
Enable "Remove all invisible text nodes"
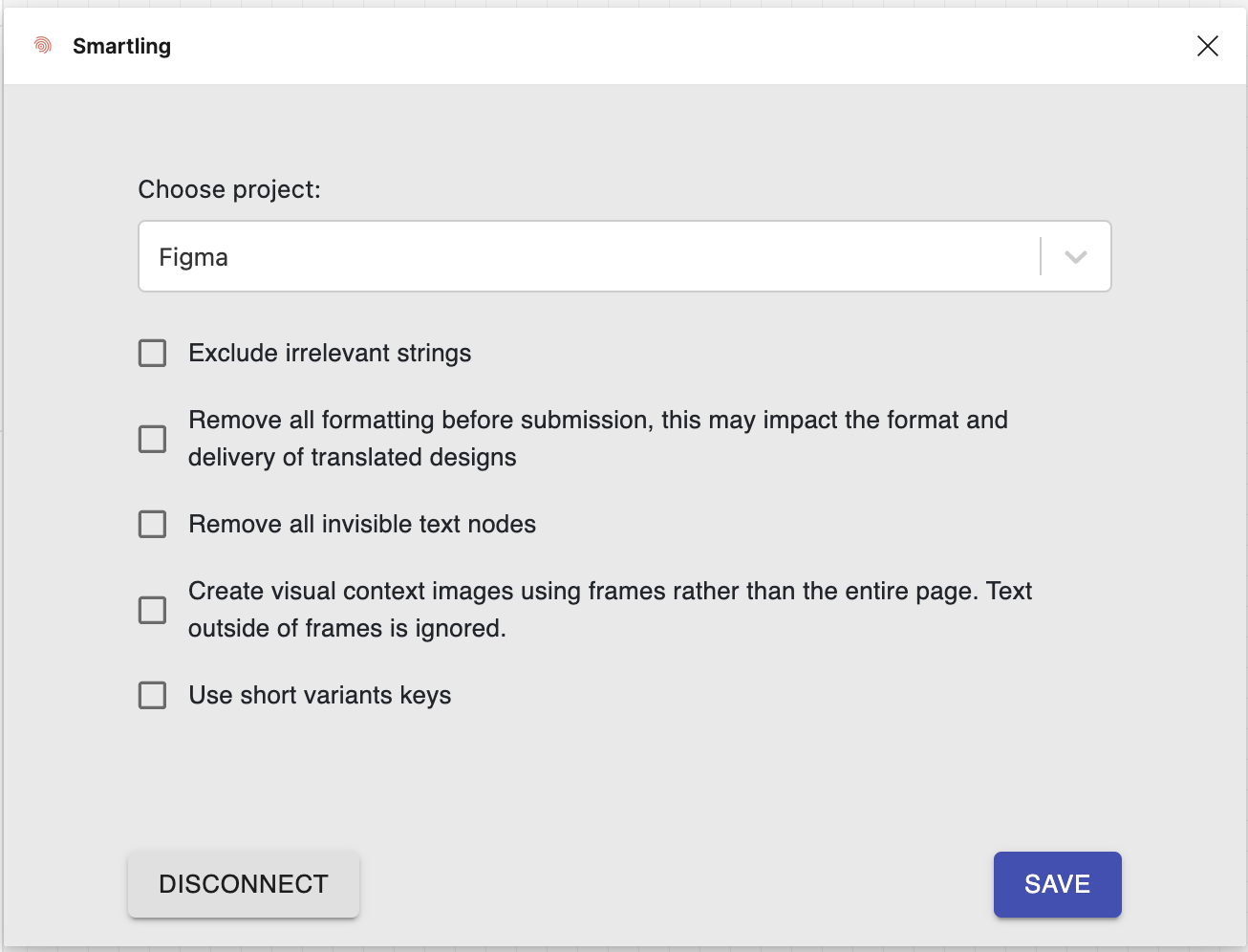click(152, 524)
